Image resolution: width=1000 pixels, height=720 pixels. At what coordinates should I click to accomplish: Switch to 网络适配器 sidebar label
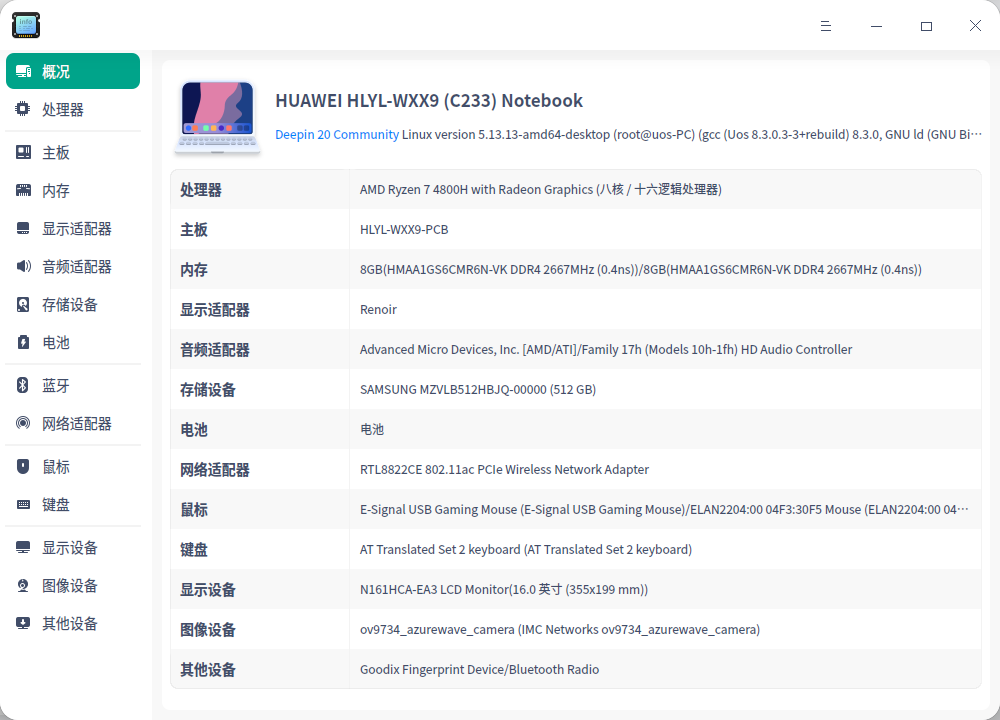click(77, 423)
